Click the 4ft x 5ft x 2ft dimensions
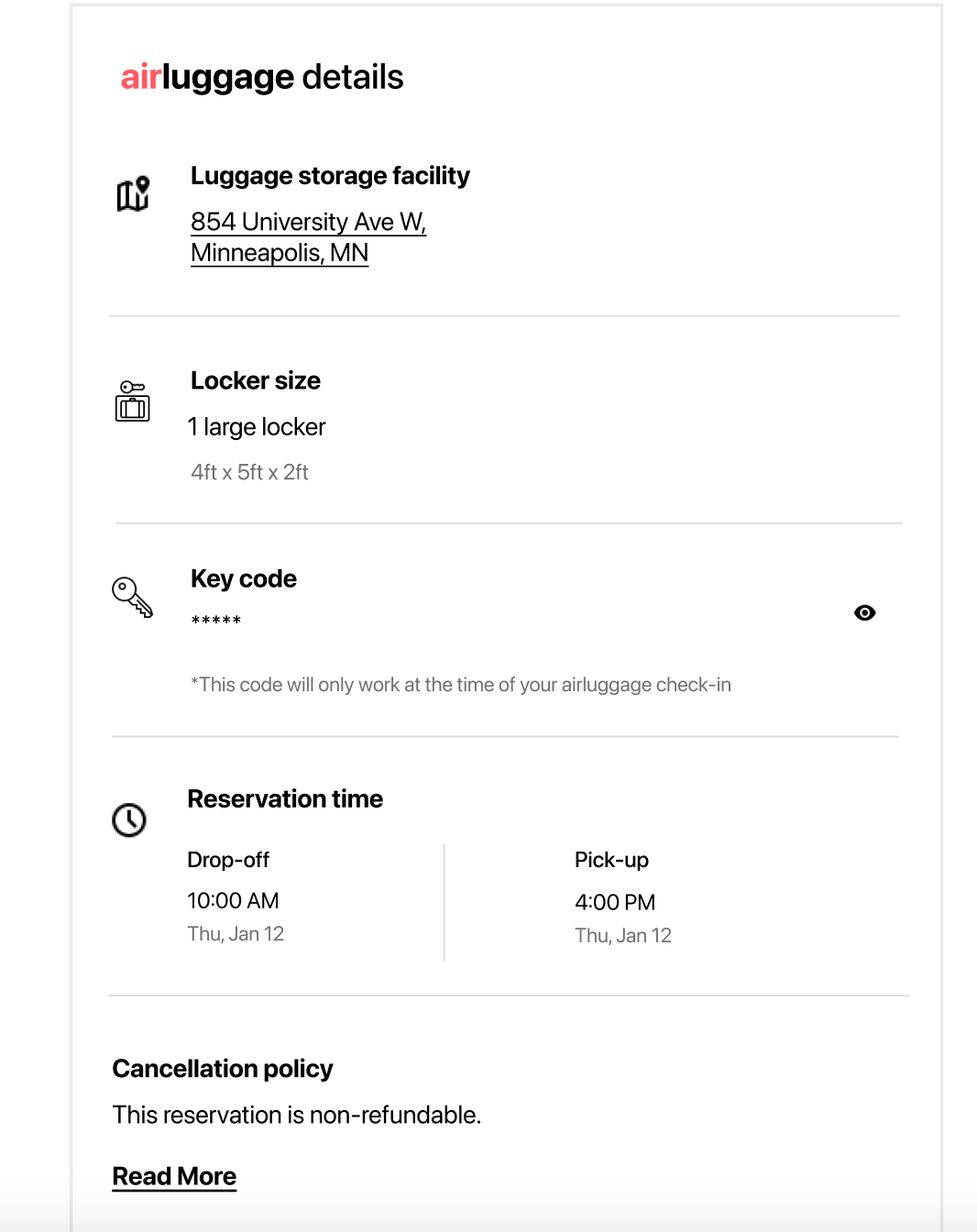 [249, 472]
